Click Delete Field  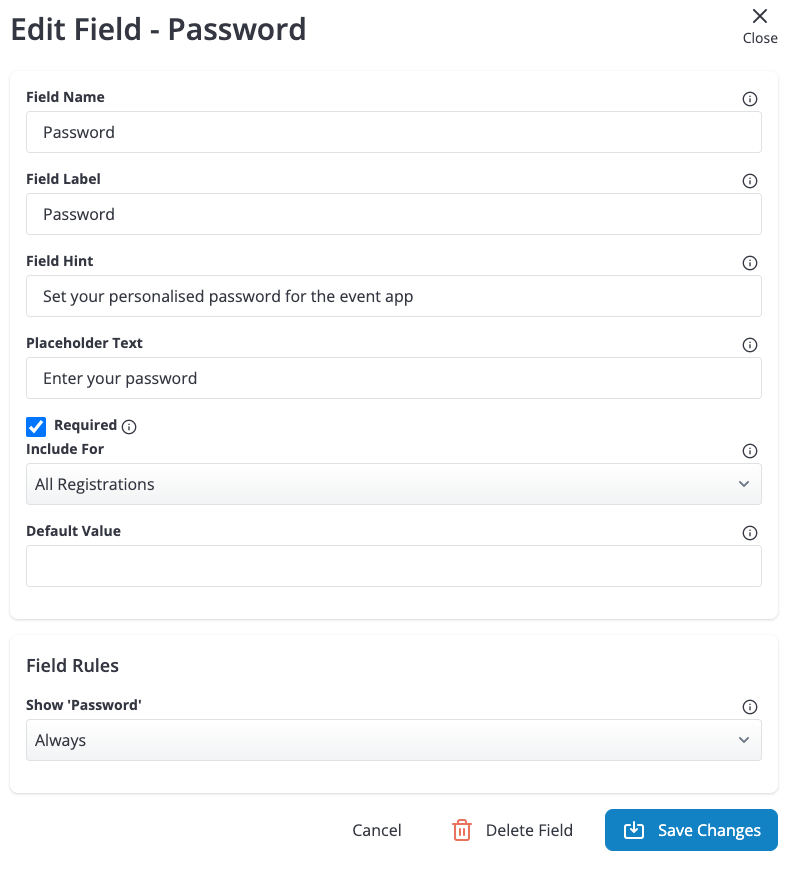click(529, 830)
